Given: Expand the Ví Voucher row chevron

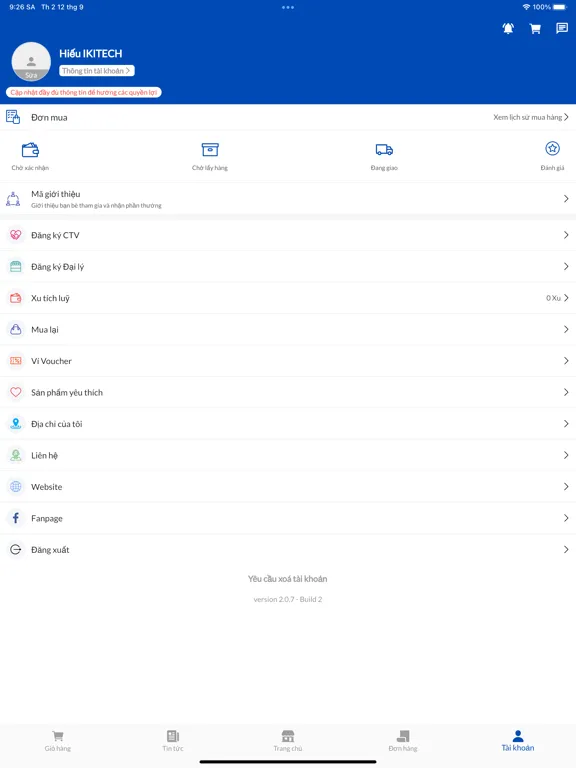Looking at the screenshot, I should [566, 361].
